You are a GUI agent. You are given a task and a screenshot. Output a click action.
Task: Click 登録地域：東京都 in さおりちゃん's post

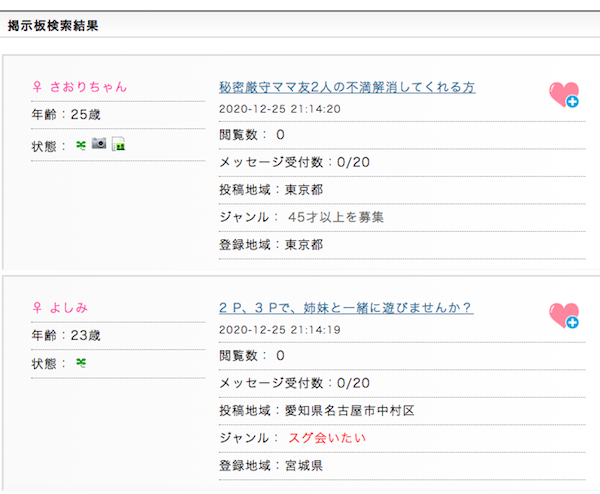click(271, 245)
